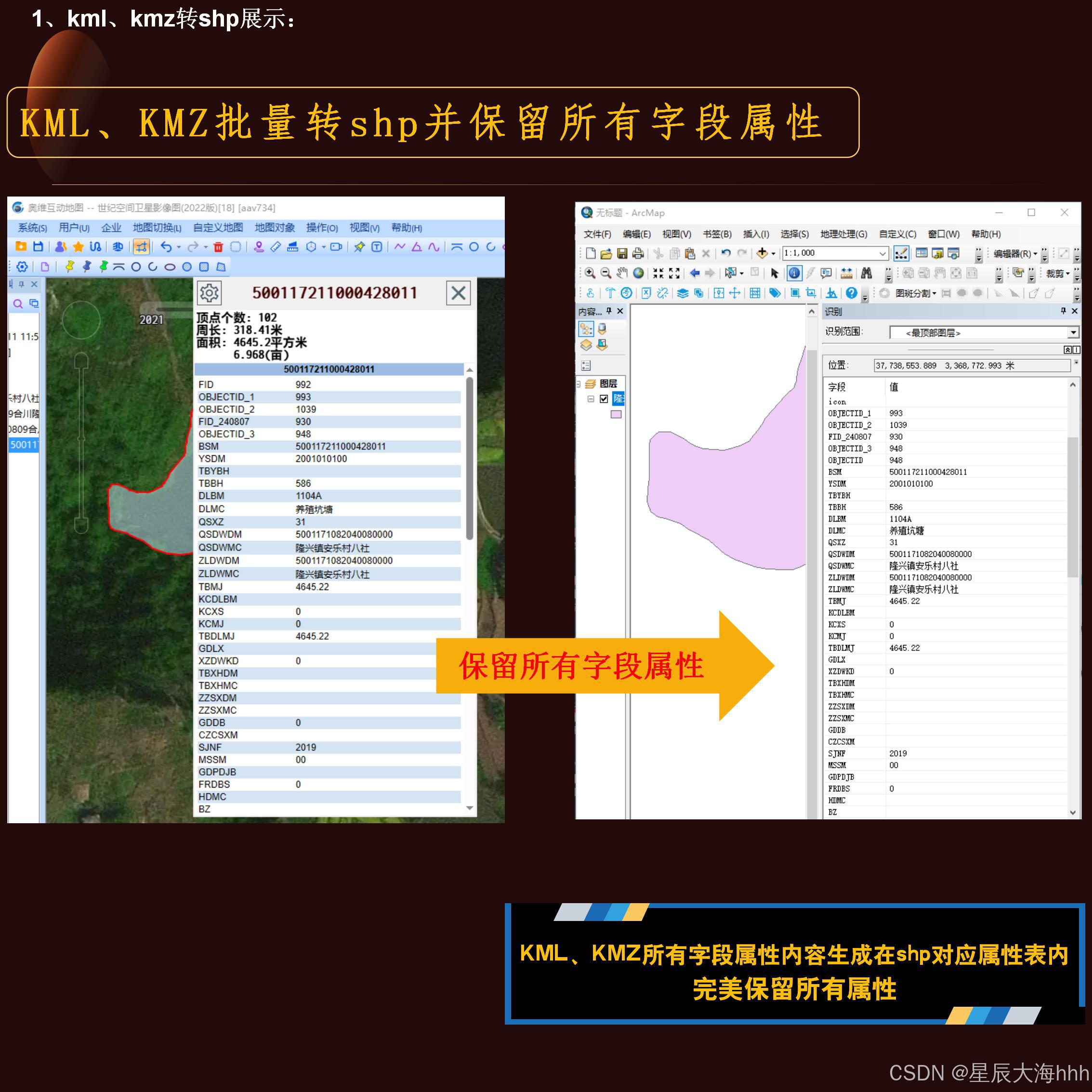Click the scrollbar down arrow in attribute popup
Viewport: 1092px width, 1092px height.
click(471, 808)
